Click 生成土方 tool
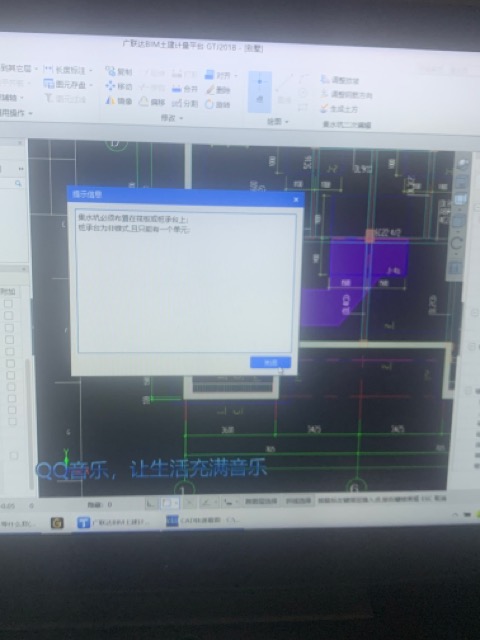Viewport: 480px width, 640px height. pyautogui.click(x=339, y=109)
